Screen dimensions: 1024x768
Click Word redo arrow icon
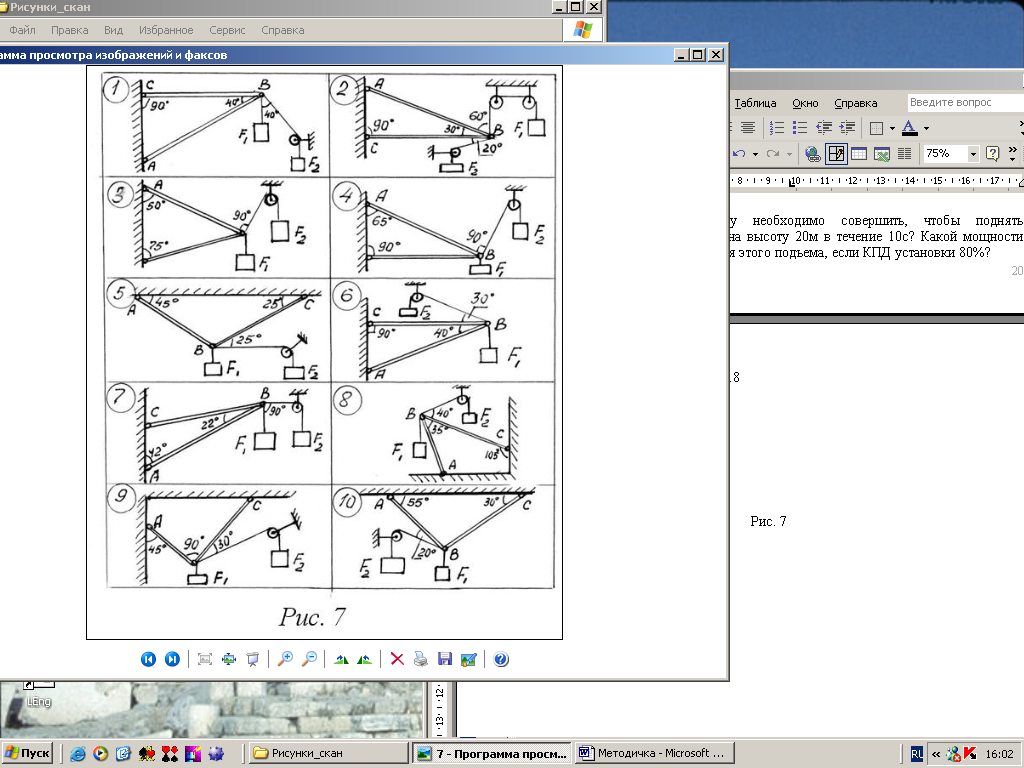pos(773,154)
